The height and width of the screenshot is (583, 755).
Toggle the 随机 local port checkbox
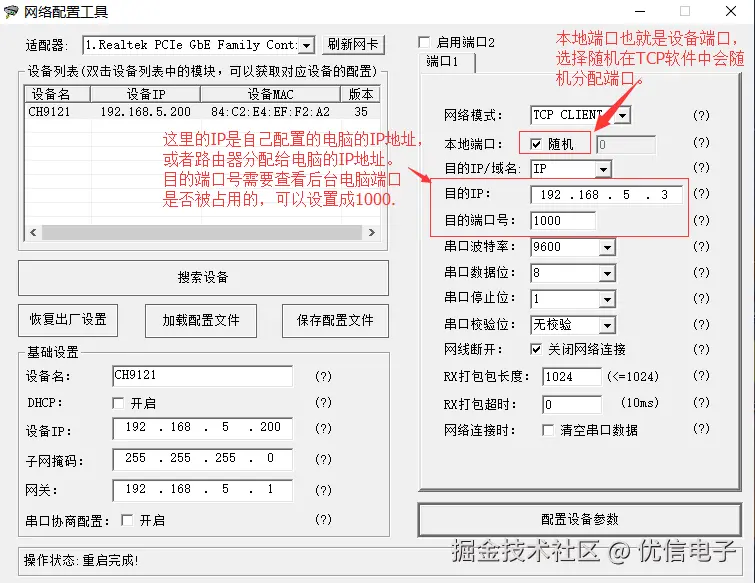pos(536,144)
